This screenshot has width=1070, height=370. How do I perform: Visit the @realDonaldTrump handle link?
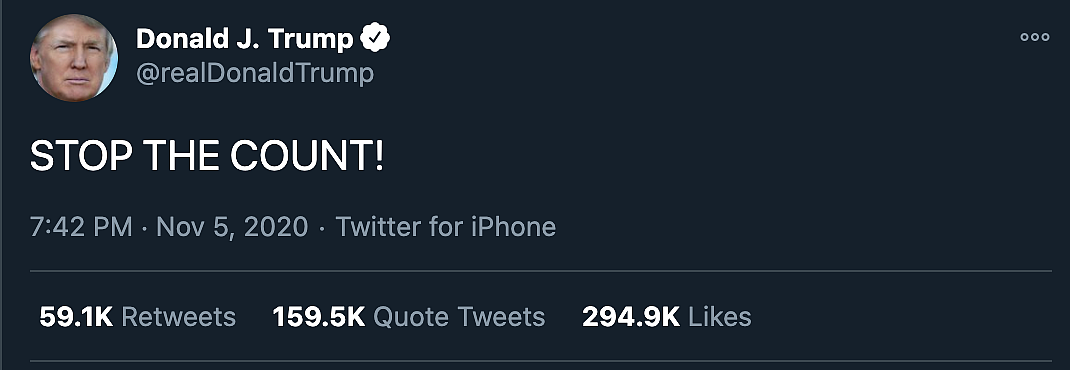pyautogui.click(x=255, y=74)
